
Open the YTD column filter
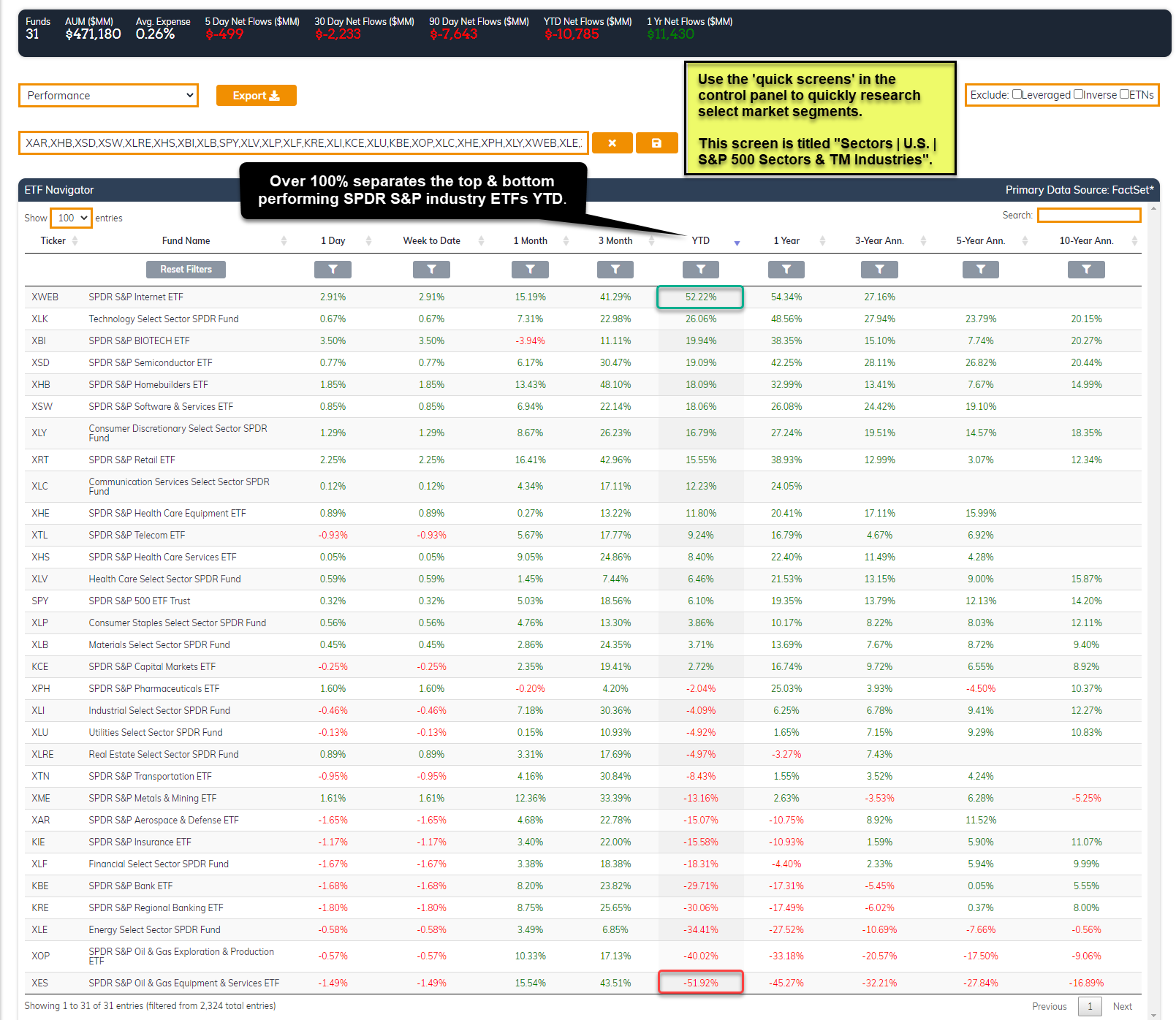point(701,270)
